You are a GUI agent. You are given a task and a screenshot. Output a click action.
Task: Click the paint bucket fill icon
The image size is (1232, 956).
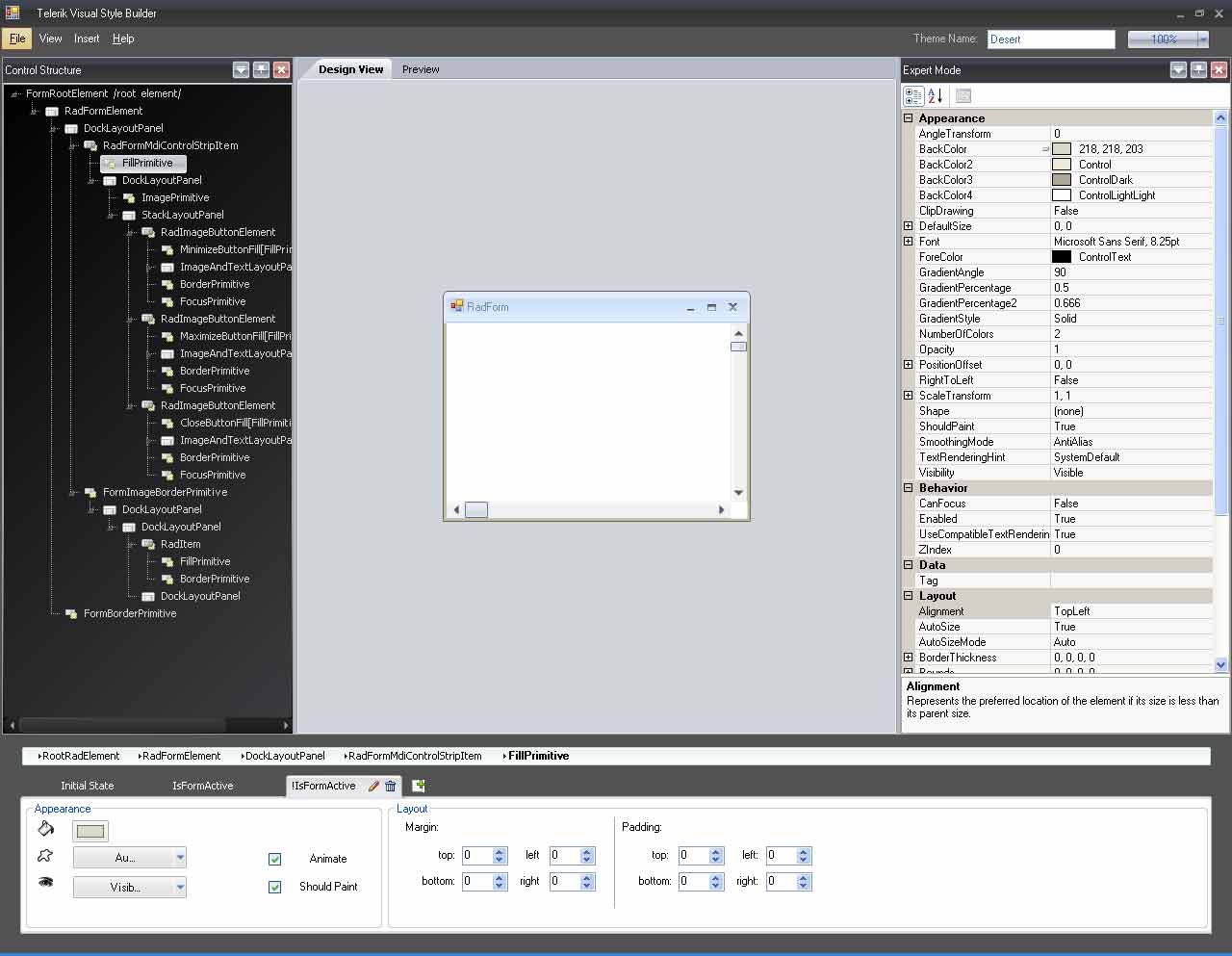45,829
